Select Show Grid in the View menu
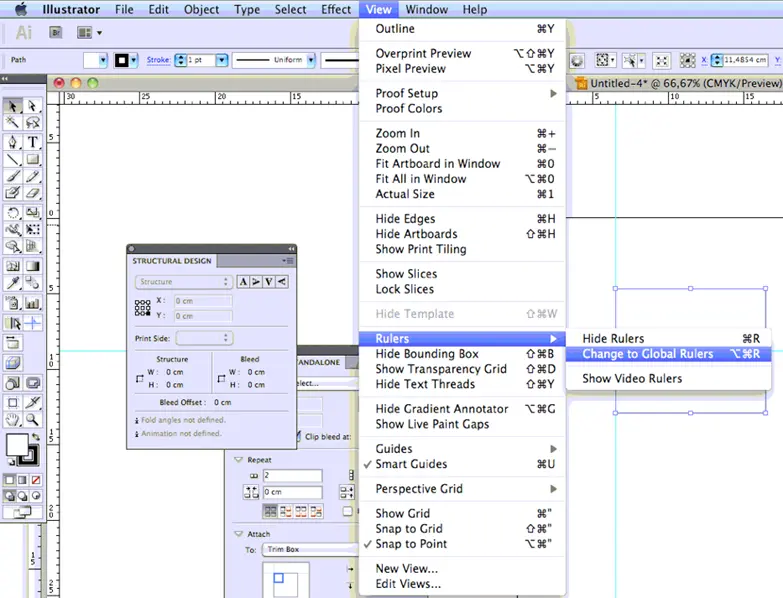Screen dimensions: 783x598 point(462,514)
